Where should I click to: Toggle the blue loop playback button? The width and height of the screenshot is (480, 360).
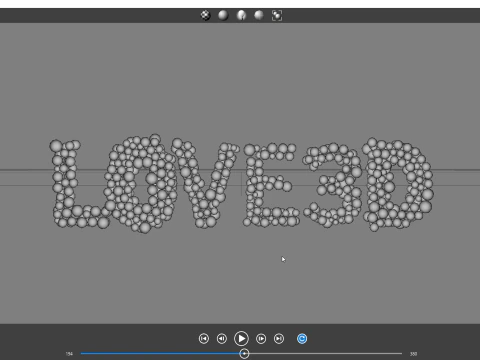click(302, 339)
